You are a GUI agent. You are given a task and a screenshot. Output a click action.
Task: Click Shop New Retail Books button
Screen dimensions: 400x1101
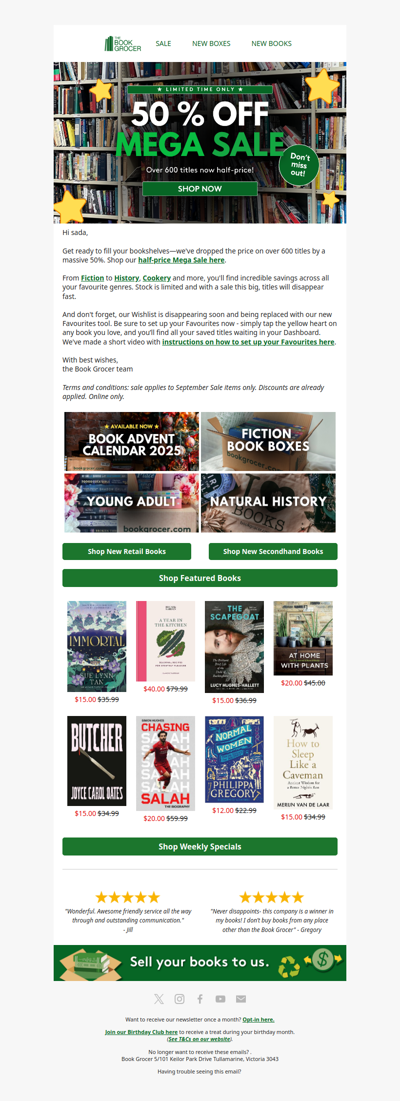click(x=127, y=551)
